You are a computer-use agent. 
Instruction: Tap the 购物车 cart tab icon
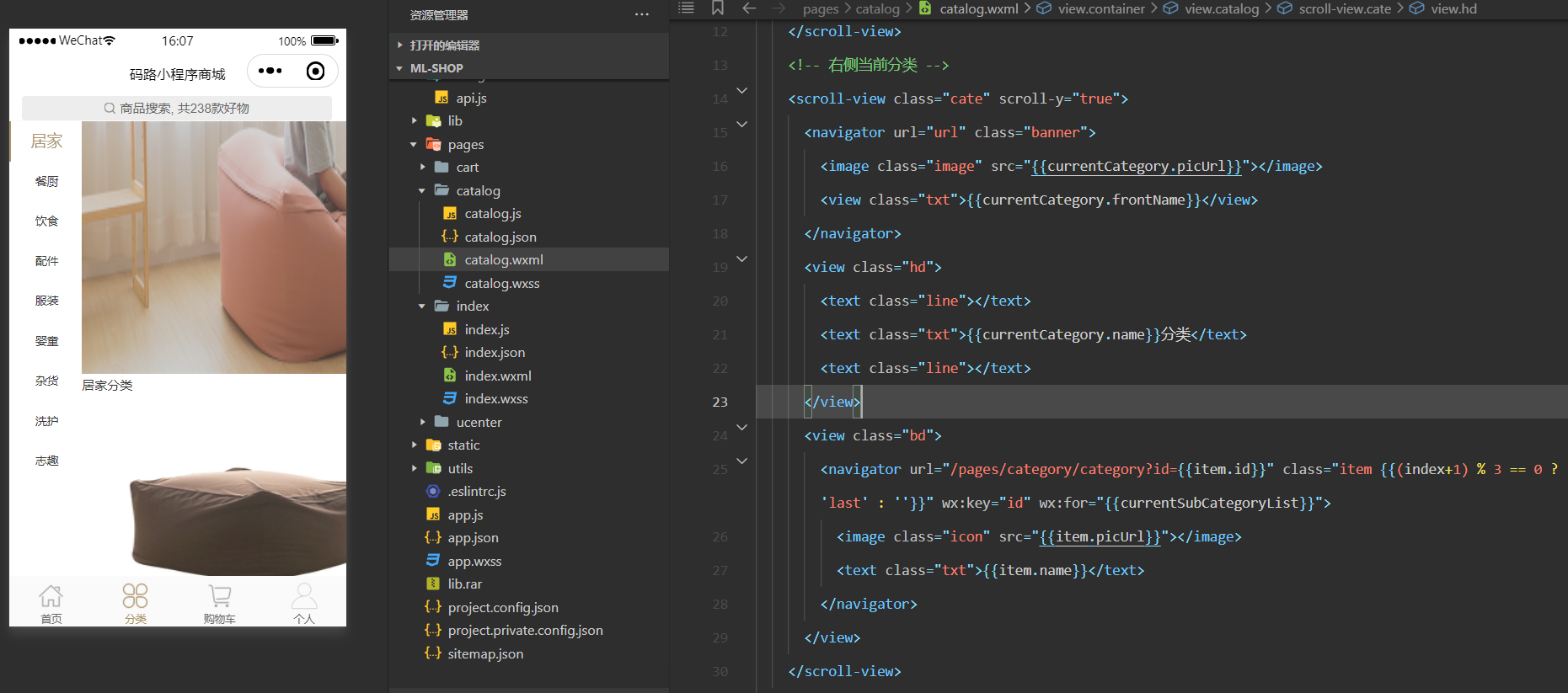click(219, 604)
